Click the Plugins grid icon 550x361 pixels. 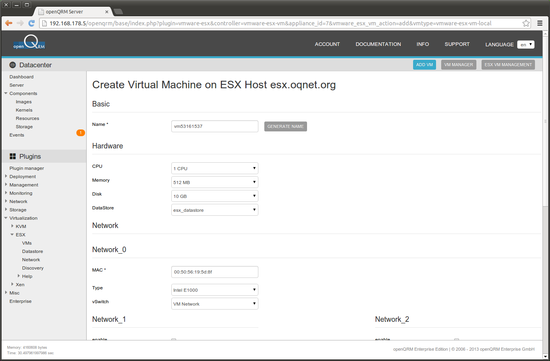[13, 156]
